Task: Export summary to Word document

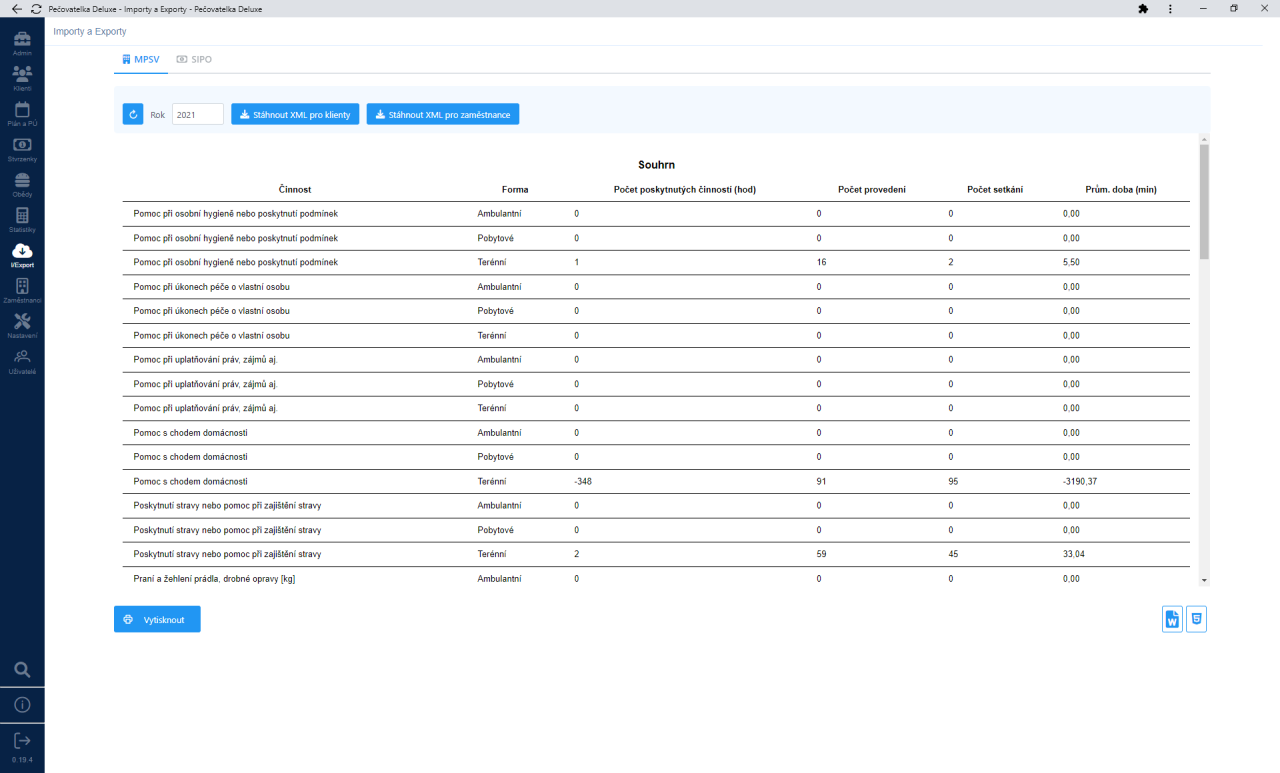Action: coord(1172,620)
